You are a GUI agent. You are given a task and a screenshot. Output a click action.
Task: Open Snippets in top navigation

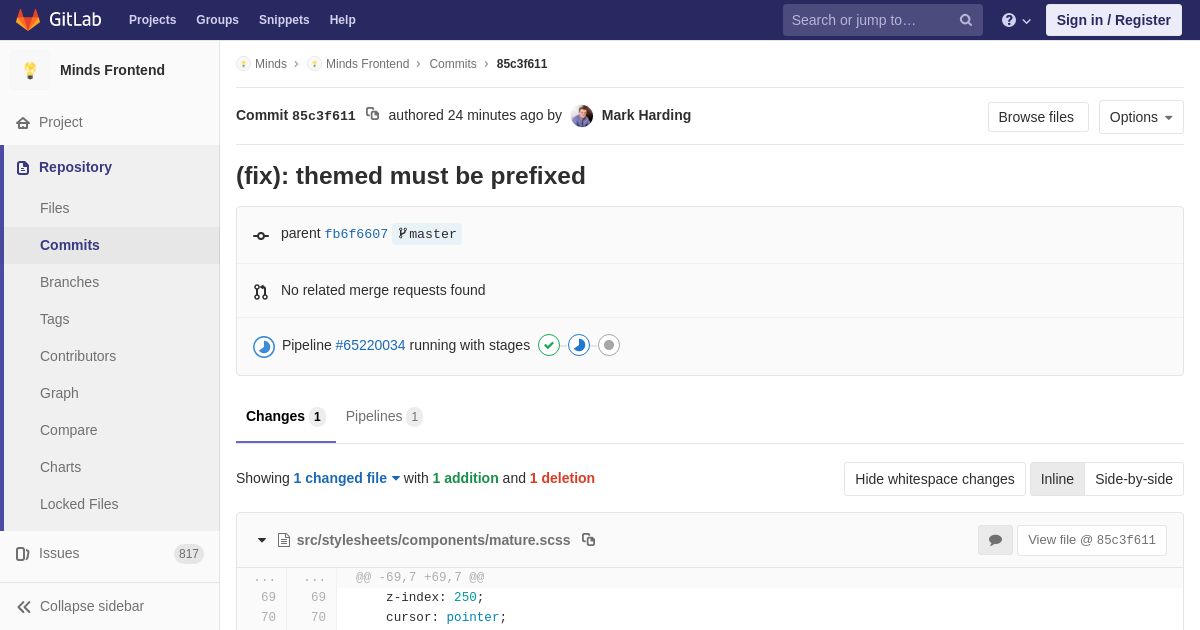(x=284, y=20)
